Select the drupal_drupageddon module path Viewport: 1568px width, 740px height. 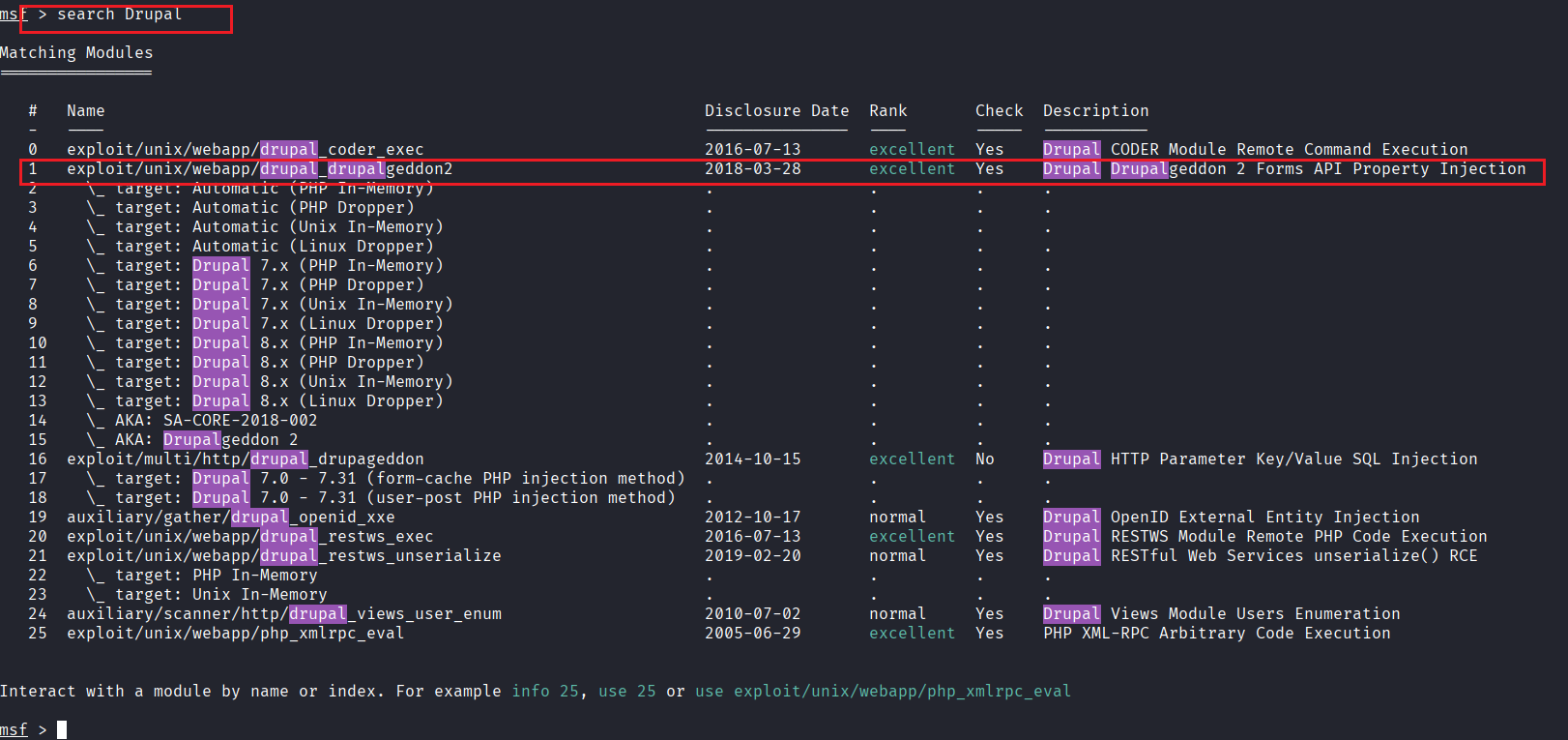[245, 459]
